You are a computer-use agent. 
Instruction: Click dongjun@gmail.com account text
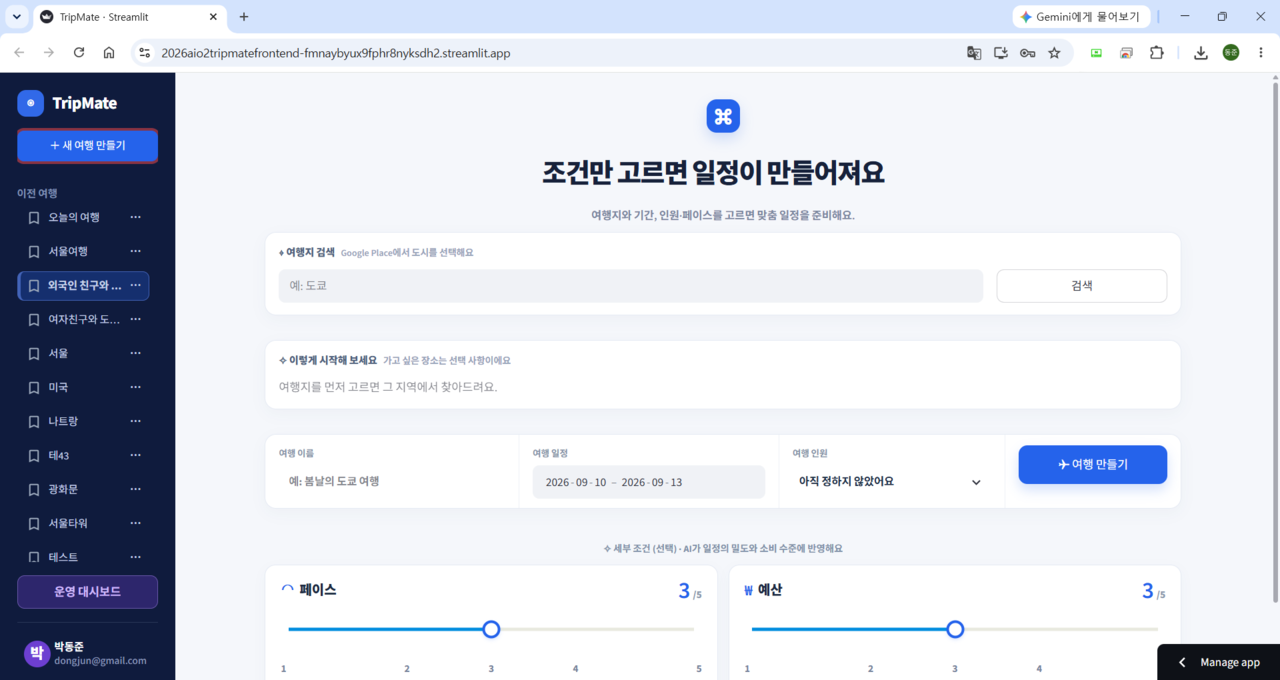coord(100,661)
